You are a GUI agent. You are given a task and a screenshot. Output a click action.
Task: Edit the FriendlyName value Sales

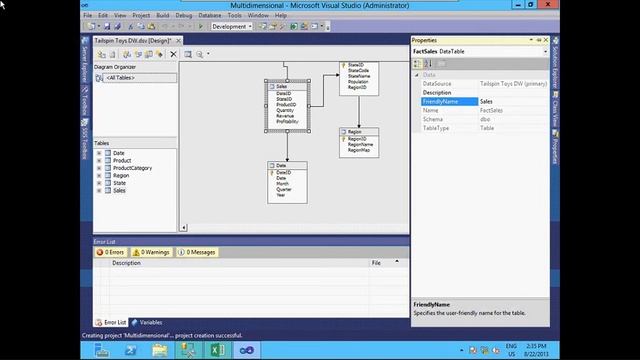tap(513, 102)
